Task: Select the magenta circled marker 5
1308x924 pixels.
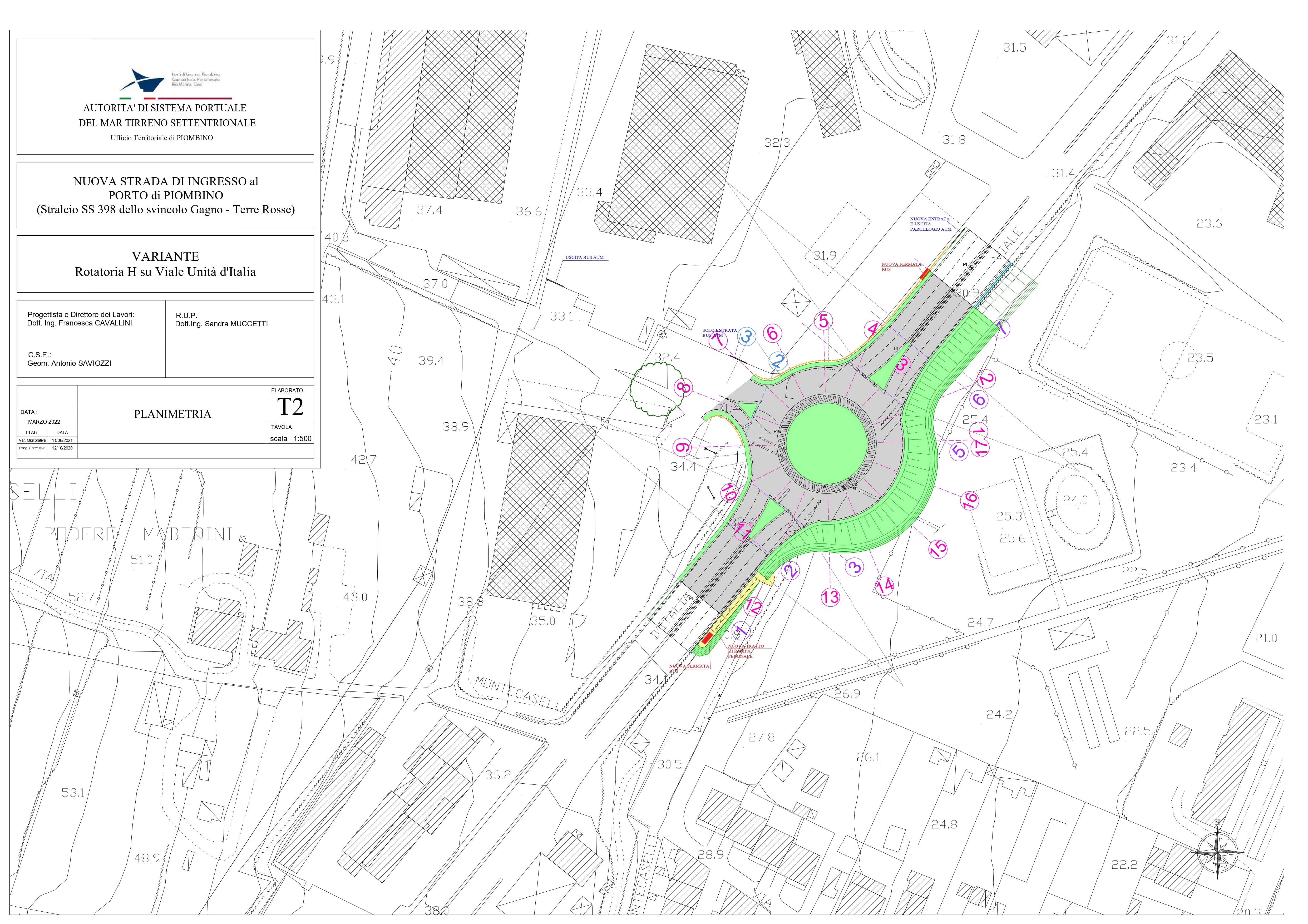Action: (824, 321)
